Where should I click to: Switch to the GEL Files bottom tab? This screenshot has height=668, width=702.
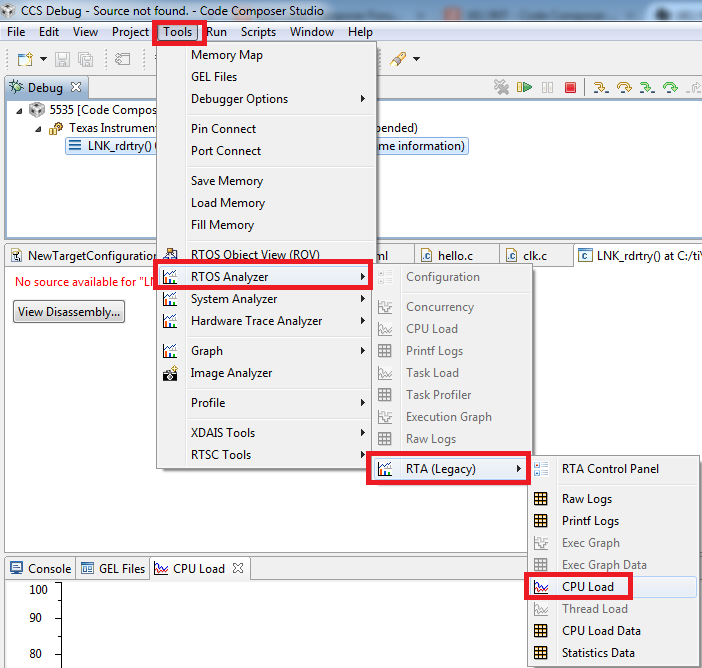point(113,569)
